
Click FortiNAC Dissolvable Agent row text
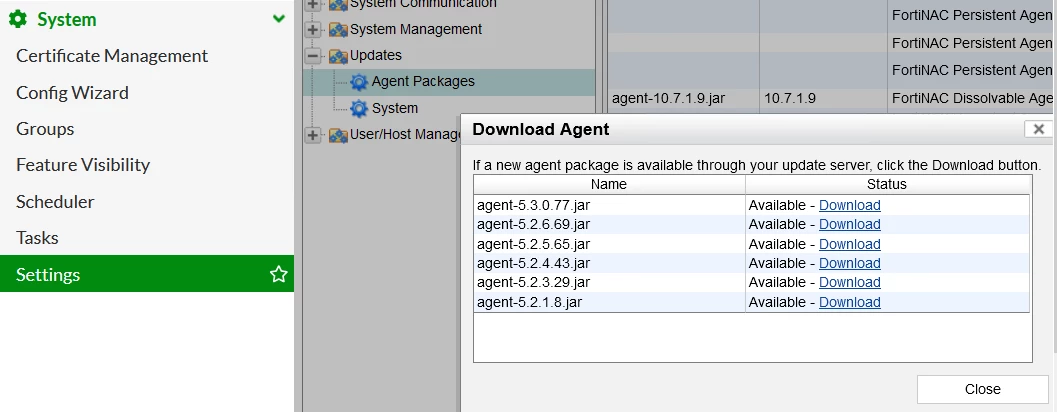tap(971, 98)
